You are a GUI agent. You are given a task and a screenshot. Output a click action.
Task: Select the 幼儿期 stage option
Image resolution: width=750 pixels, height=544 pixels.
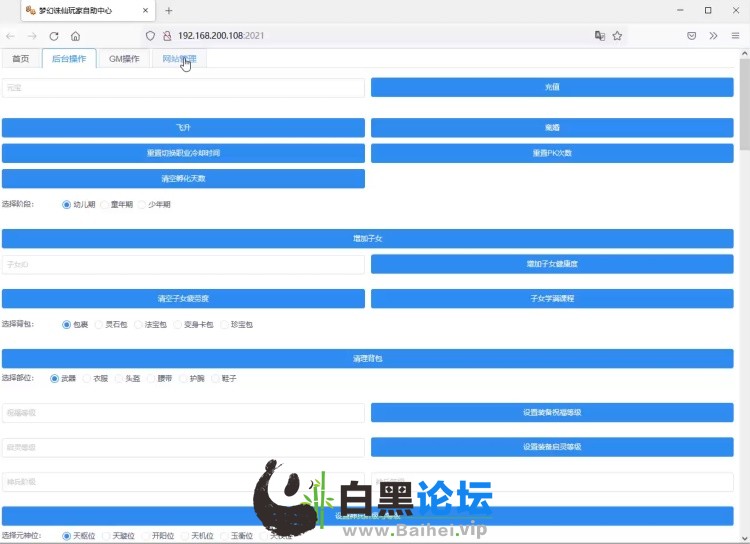[79, 204]
